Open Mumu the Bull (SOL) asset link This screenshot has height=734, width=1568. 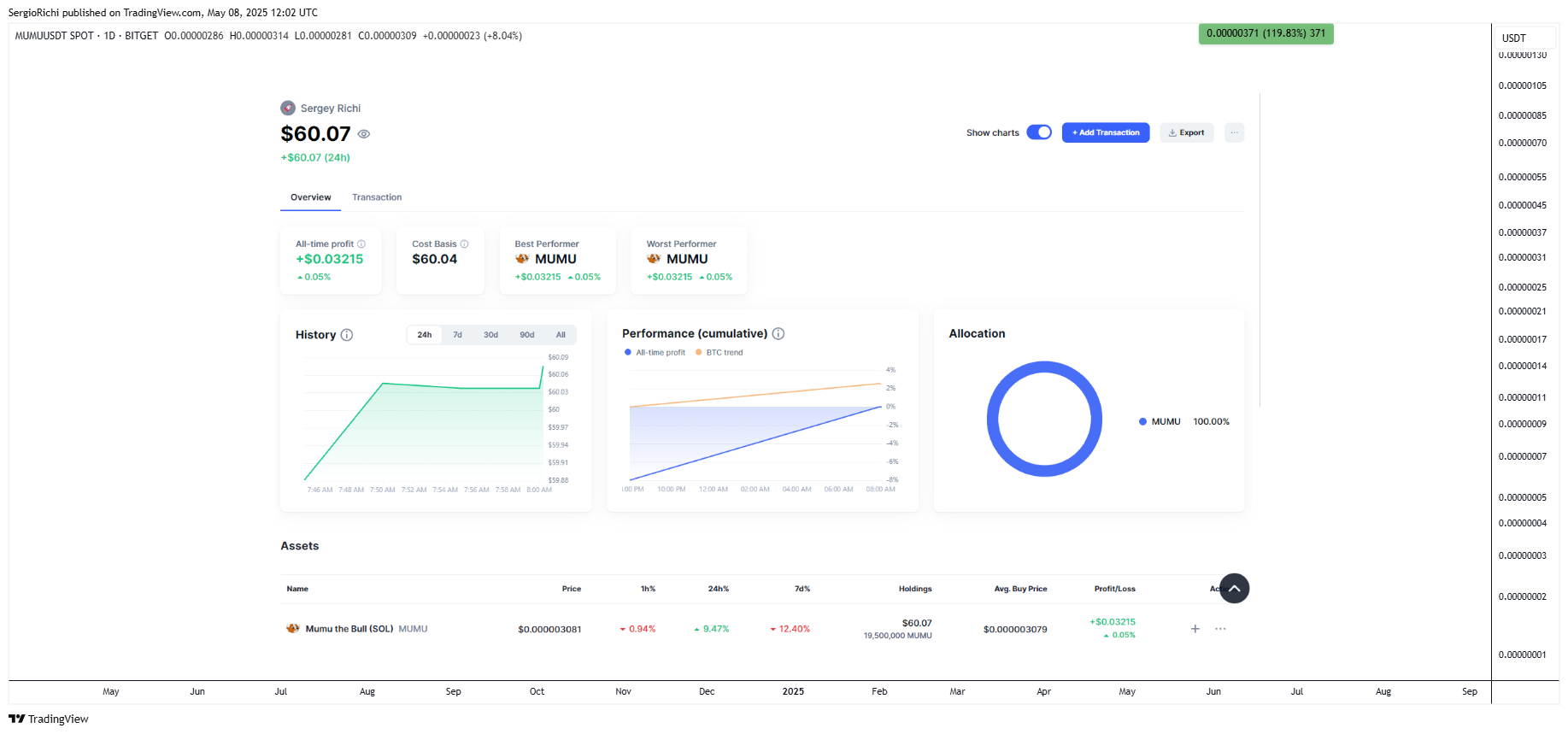pyautogui.click(x=349, y=629)
